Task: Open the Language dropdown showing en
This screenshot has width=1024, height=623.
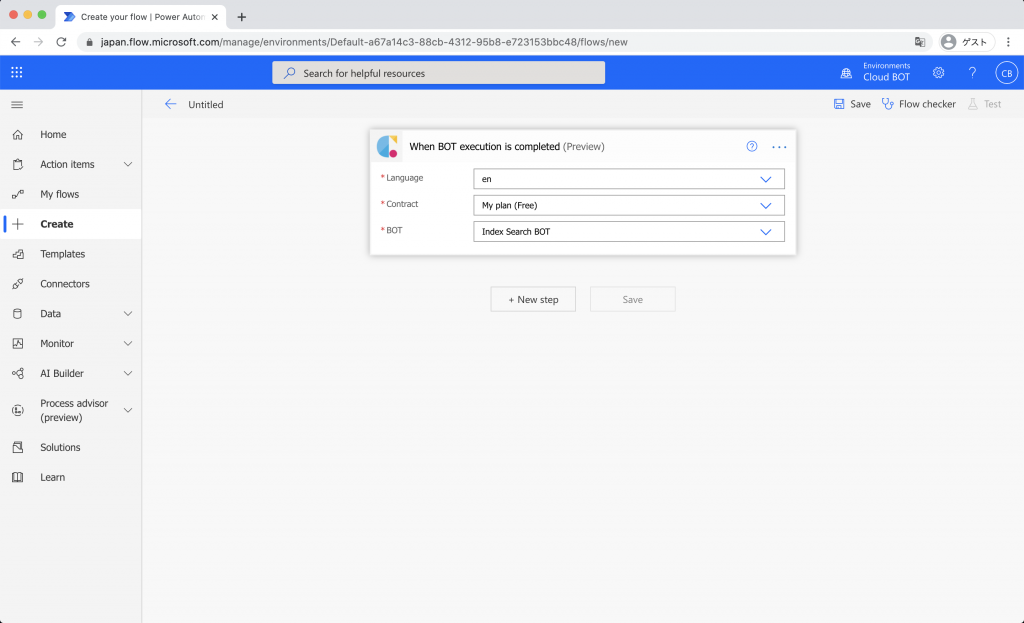Action: point(628,179)
